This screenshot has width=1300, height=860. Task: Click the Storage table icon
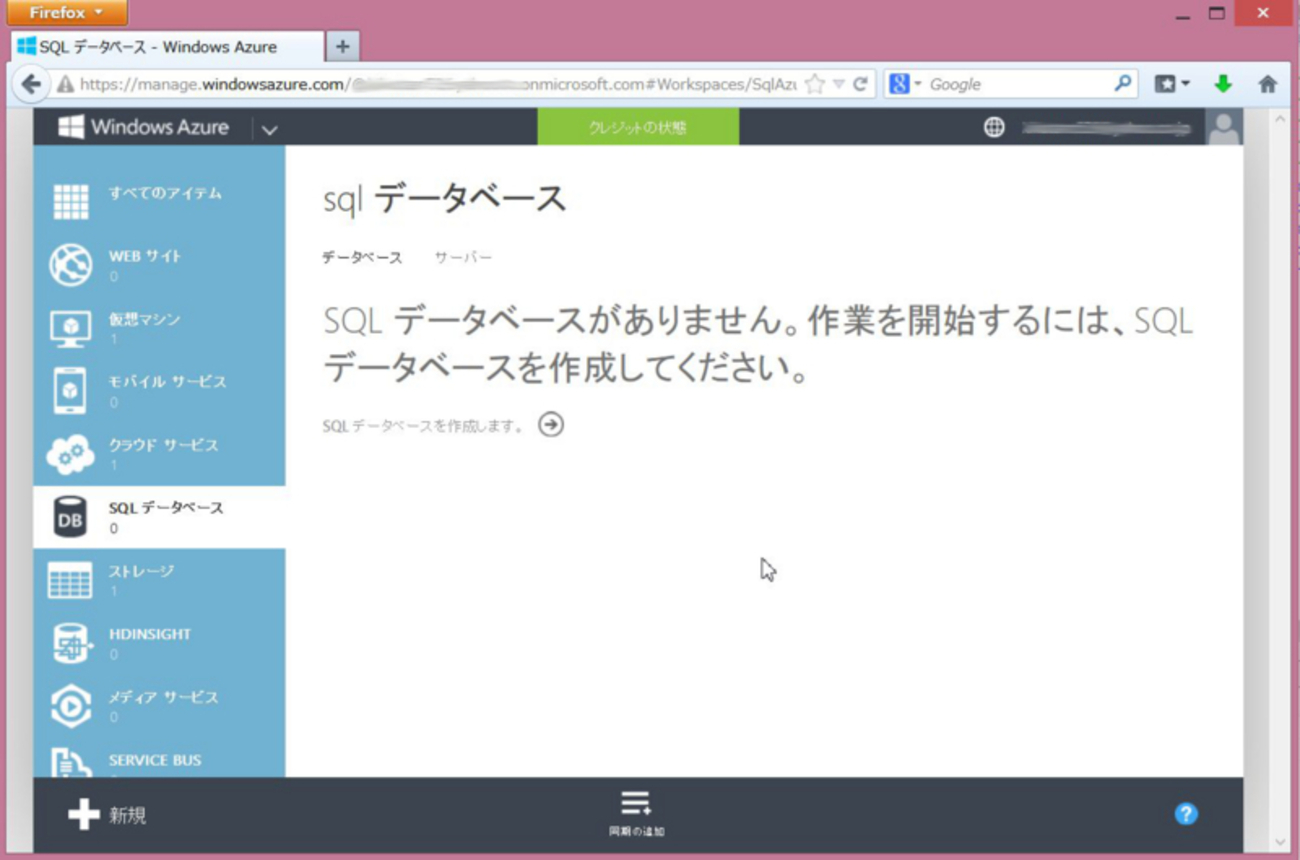coord(70,580)
